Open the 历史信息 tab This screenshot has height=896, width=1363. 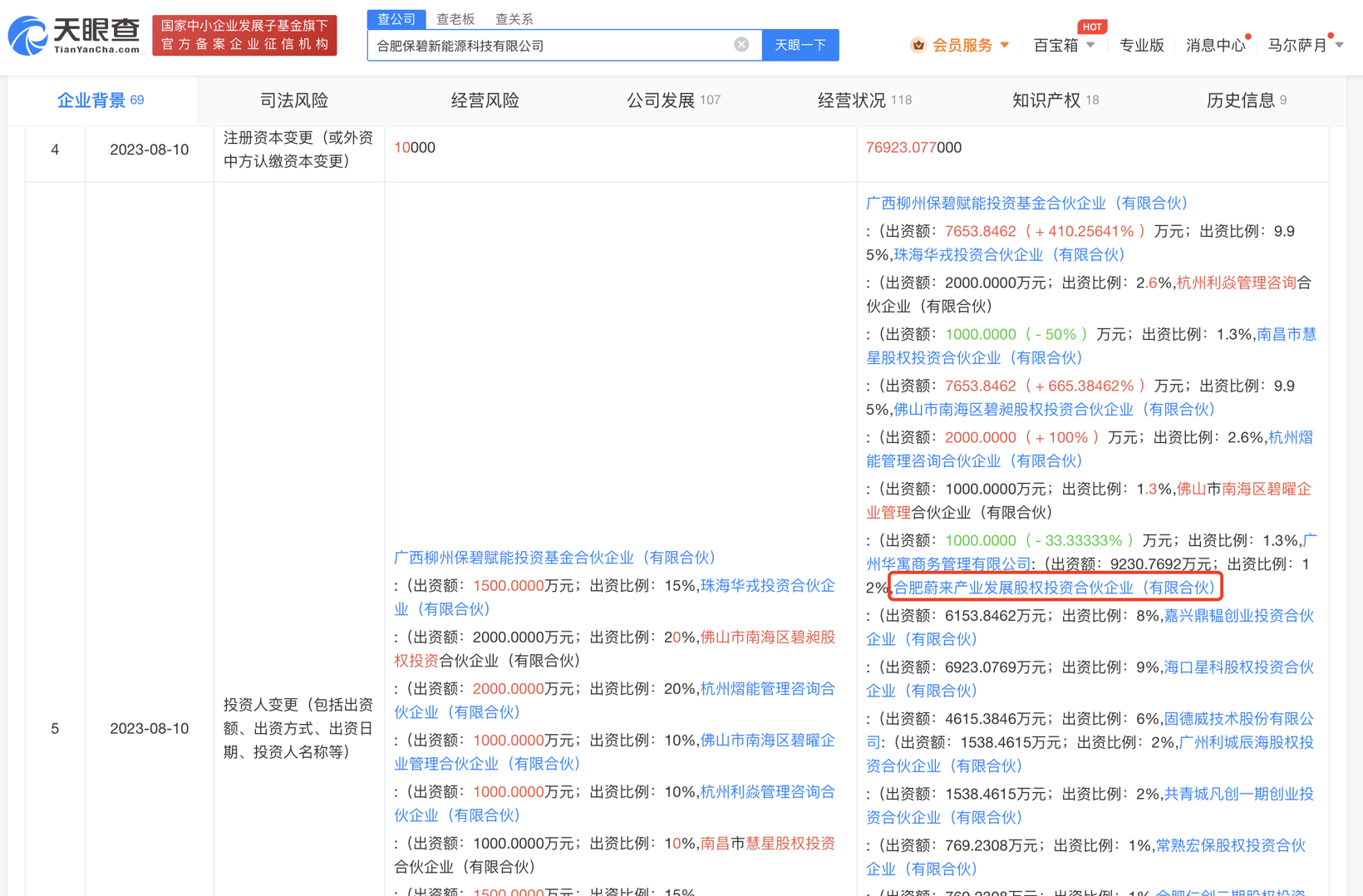(x=1246, y=100)
